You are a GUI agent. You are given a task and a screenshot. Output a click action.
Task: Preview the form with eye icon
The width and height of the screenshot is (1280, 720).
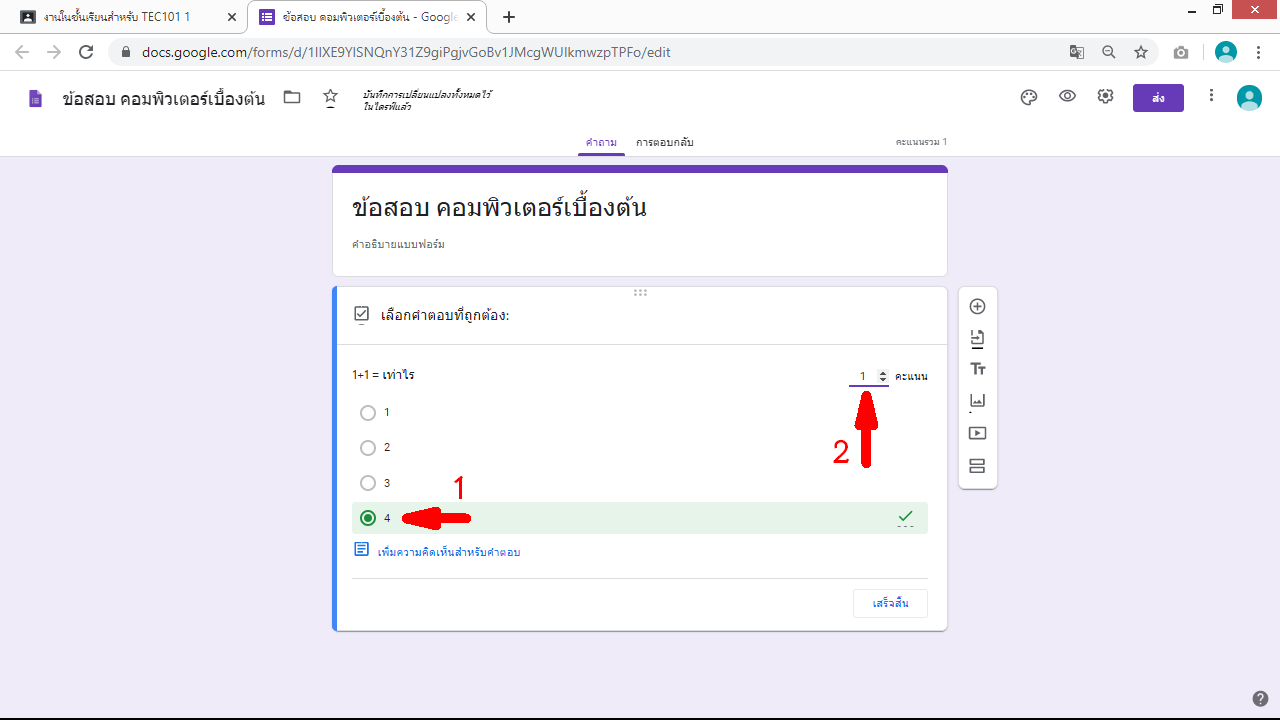[x=1067, y=97]
